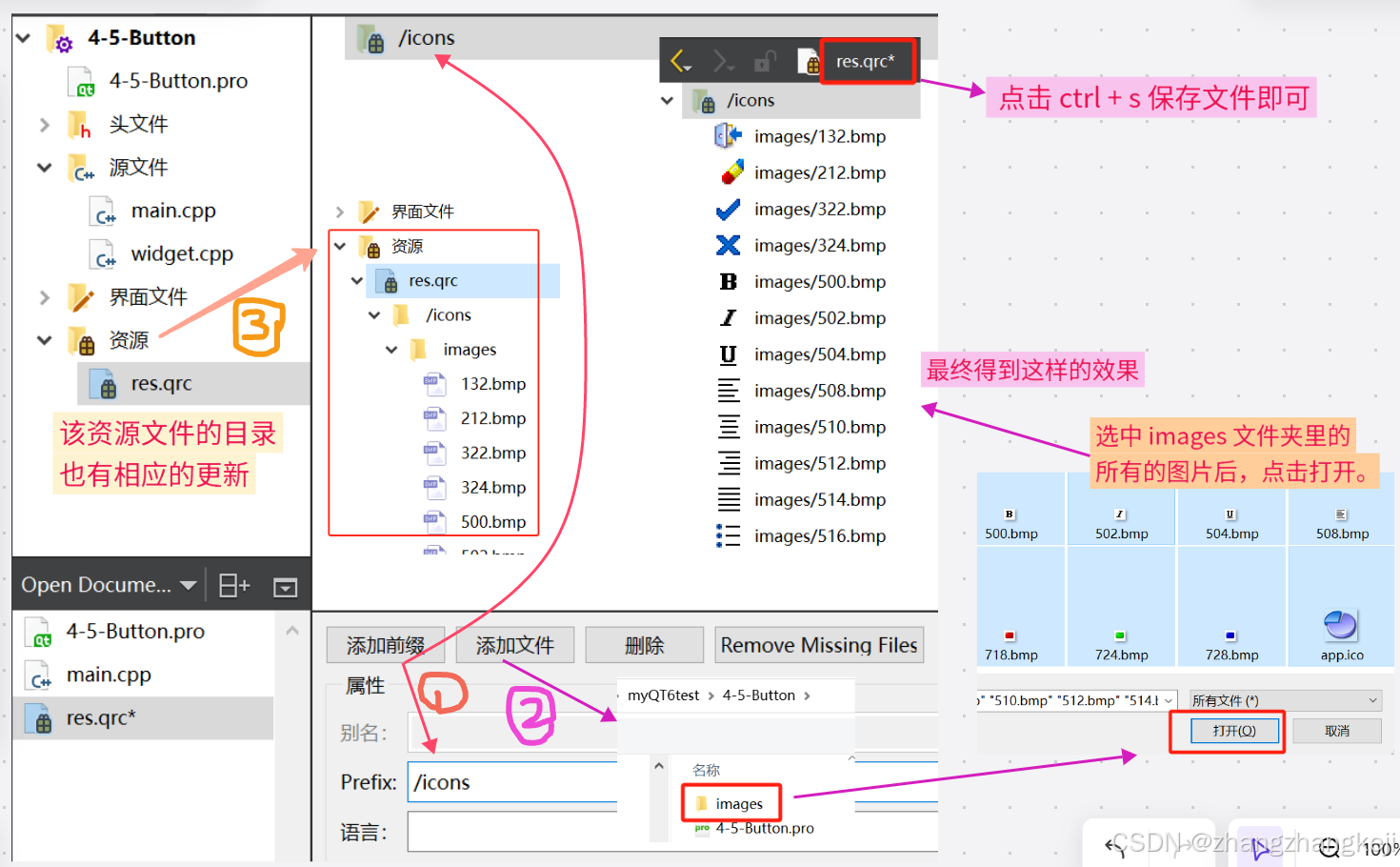Image resolution: width=1400 pixels, height=867 pixels.
Task: Collapse res.qrc node in the inset tree
Action: point(357,281)
